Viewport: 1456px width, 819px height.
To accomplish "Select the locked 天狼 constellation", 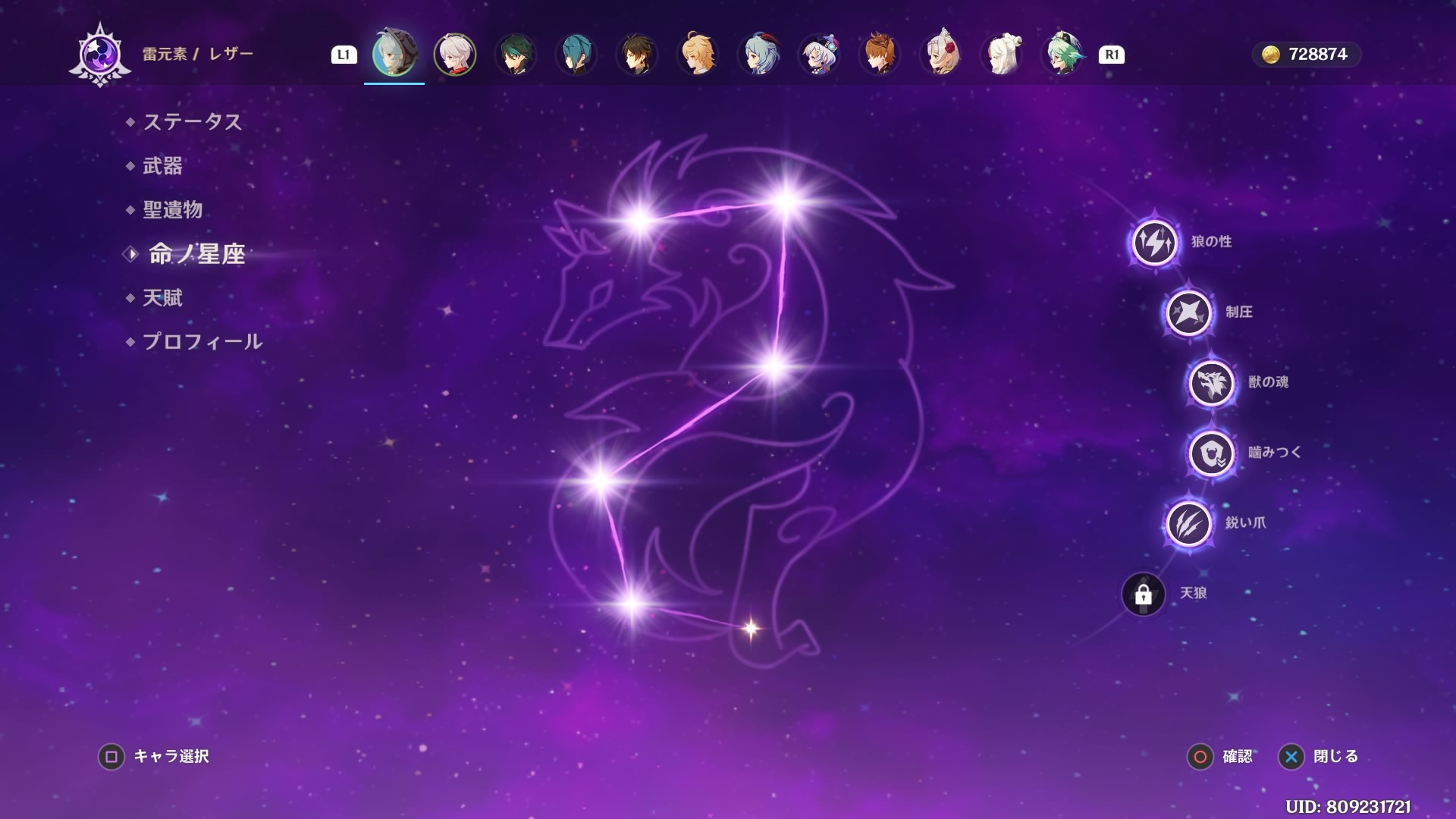I will point(1143,594).
